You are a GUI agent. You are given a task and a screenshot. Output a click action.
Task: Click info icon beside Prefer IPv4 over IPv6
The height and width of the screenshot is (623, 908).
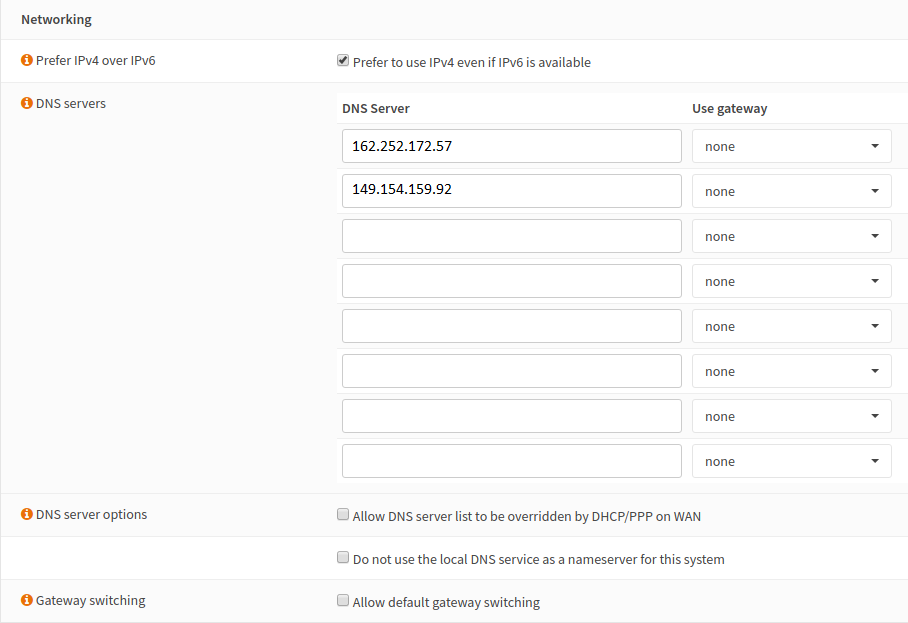27,60
